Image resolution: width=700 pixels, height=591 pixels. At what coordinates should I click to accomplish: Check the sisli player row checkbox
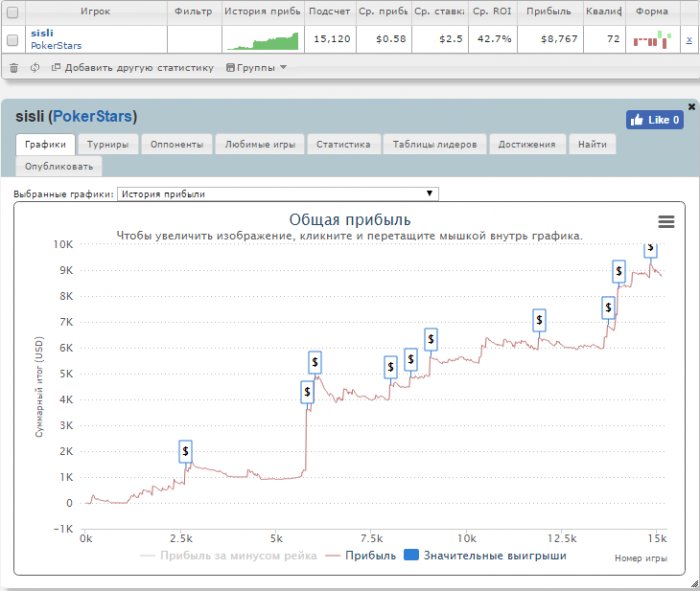coord(12,40)
